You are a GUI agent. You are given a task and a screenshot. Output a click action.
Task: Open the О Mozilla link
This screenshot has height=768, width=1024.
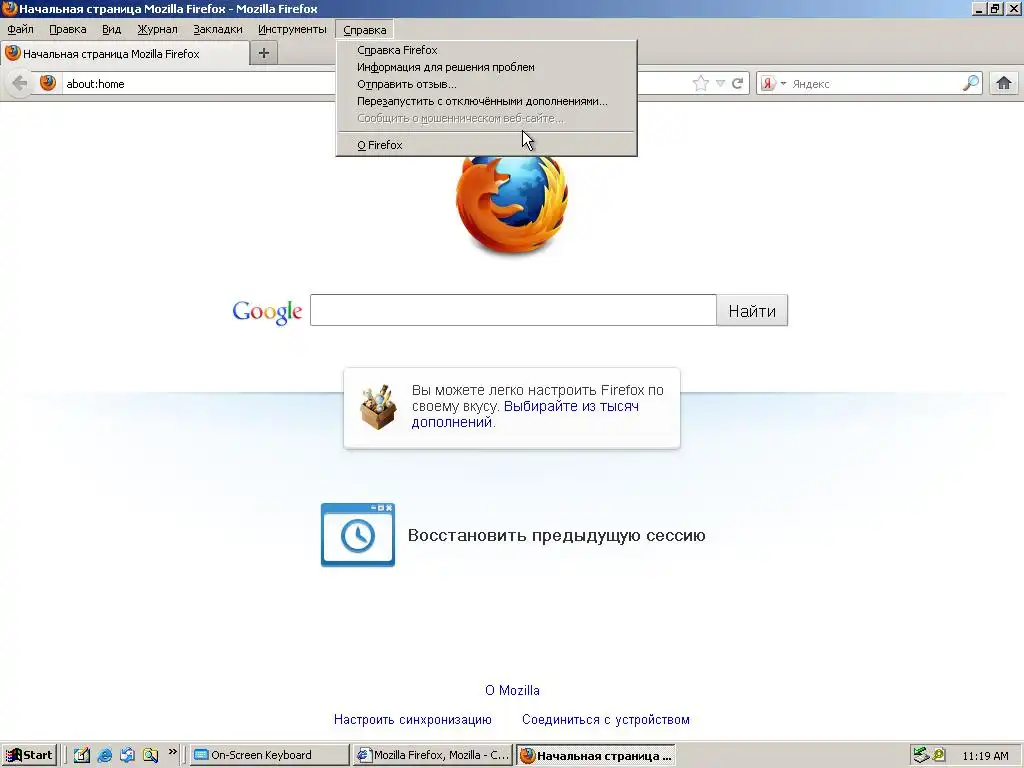(512, 690)
